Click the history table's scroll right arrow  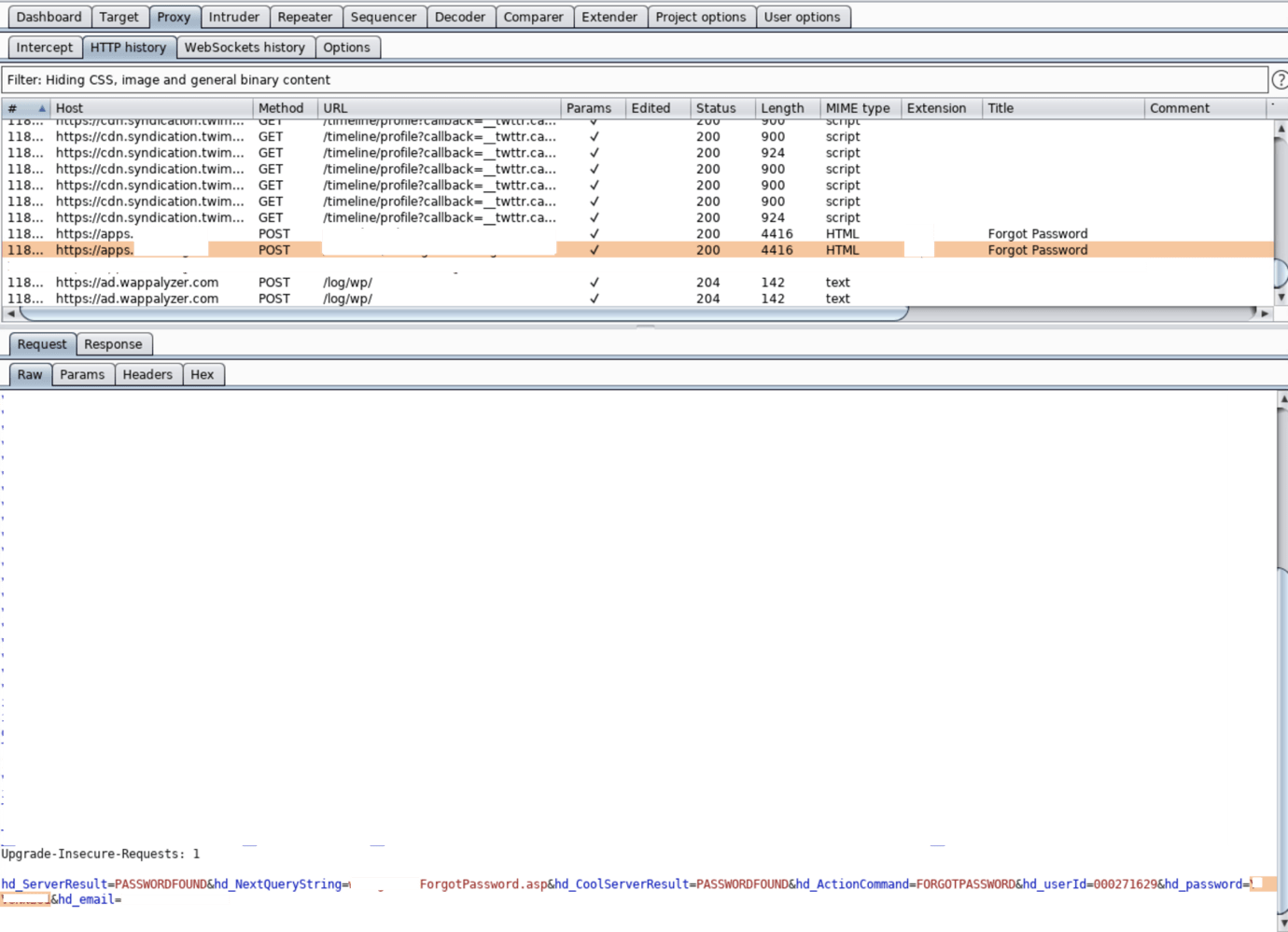[1265, 313]
